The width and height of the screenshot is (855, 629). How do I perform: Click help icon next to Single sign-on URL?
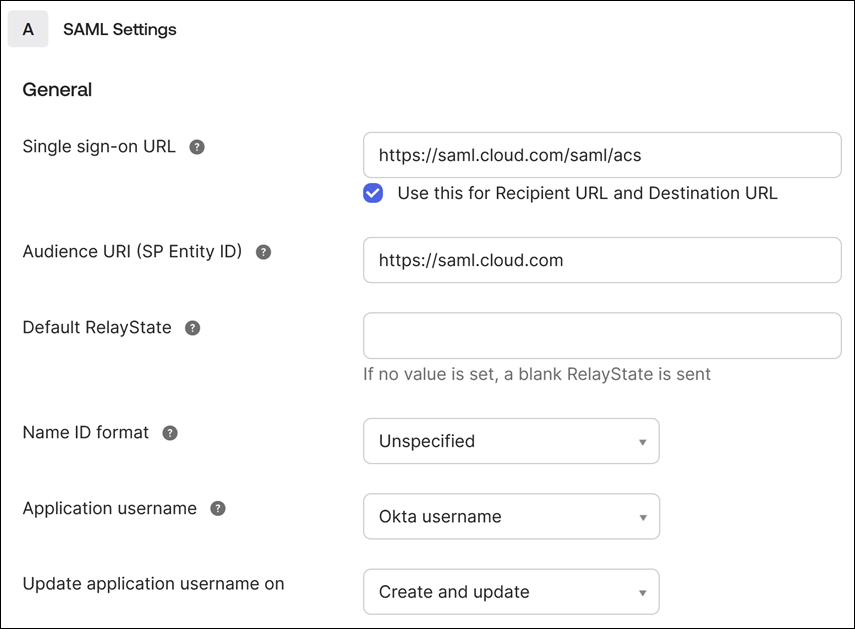[x=198, y=147]
